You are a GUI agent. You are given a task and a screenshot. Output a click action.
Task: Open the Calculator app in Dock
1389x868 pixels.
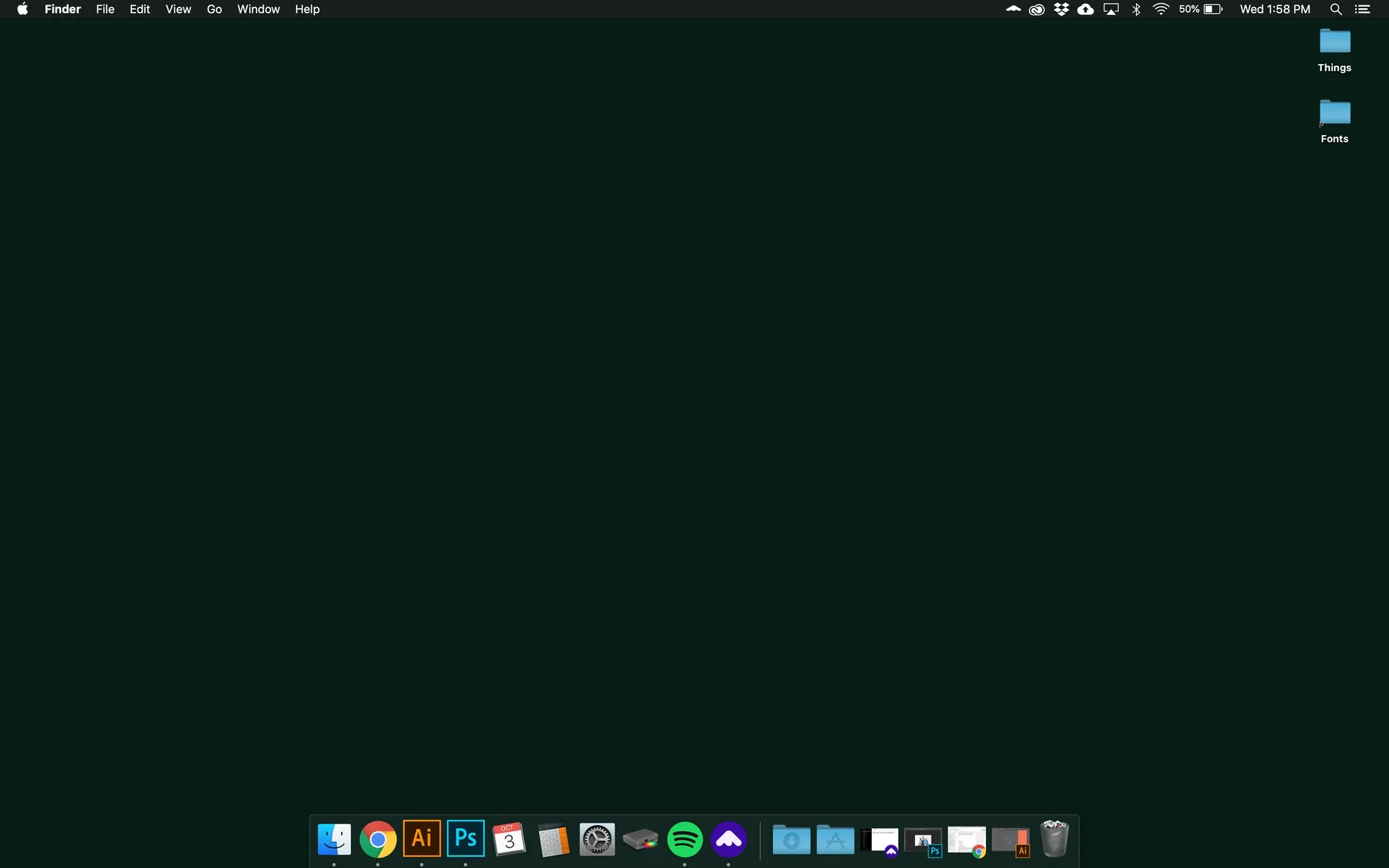(553, 839)
